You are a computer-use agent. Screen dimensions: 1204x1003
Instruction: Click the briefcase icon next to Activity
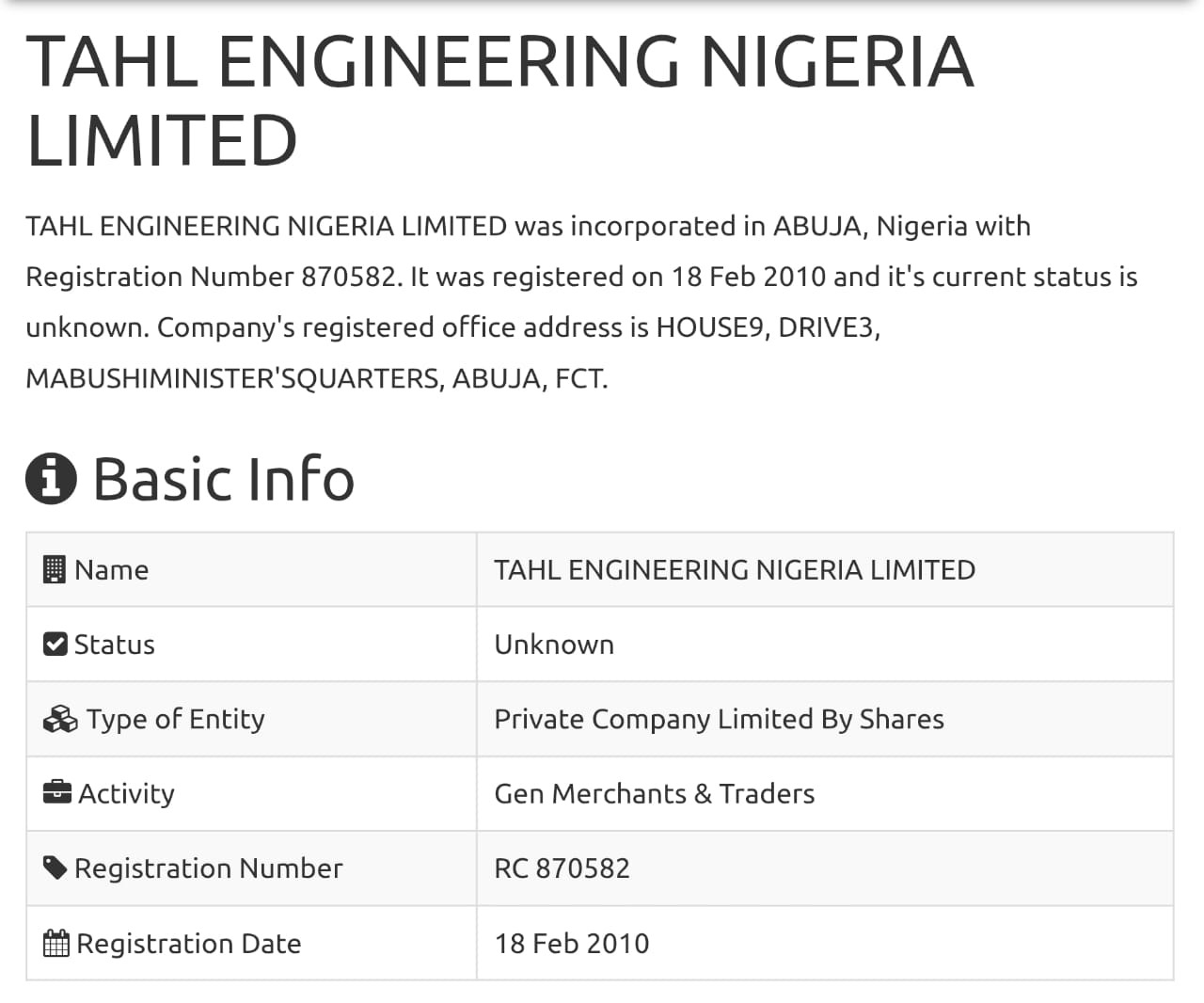pyautogui.click(x=57, y=793)
